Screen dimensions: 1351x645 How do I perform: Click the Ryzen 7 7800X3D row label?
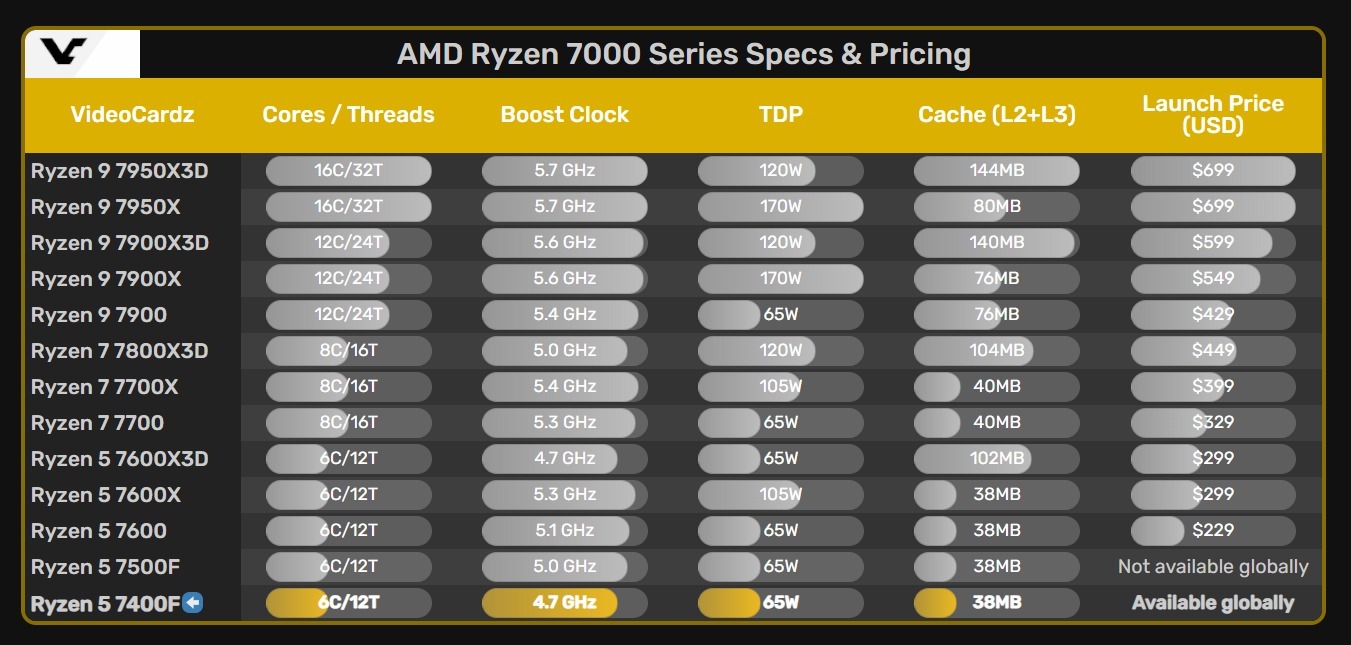pos(119,351)
